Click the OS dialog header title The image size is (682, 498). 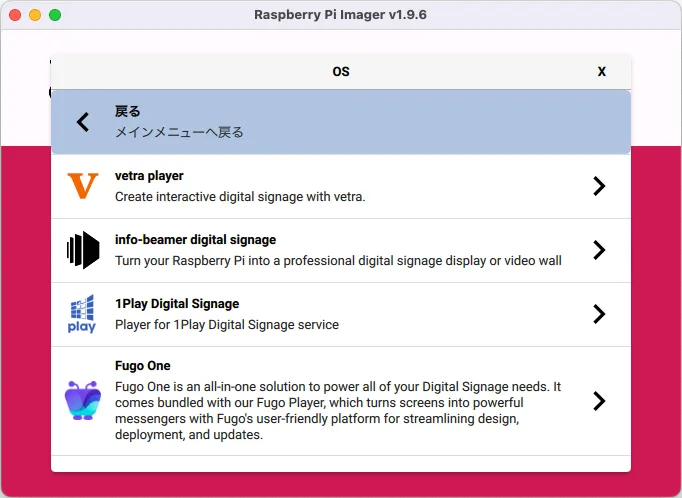(x=341, y=71)
